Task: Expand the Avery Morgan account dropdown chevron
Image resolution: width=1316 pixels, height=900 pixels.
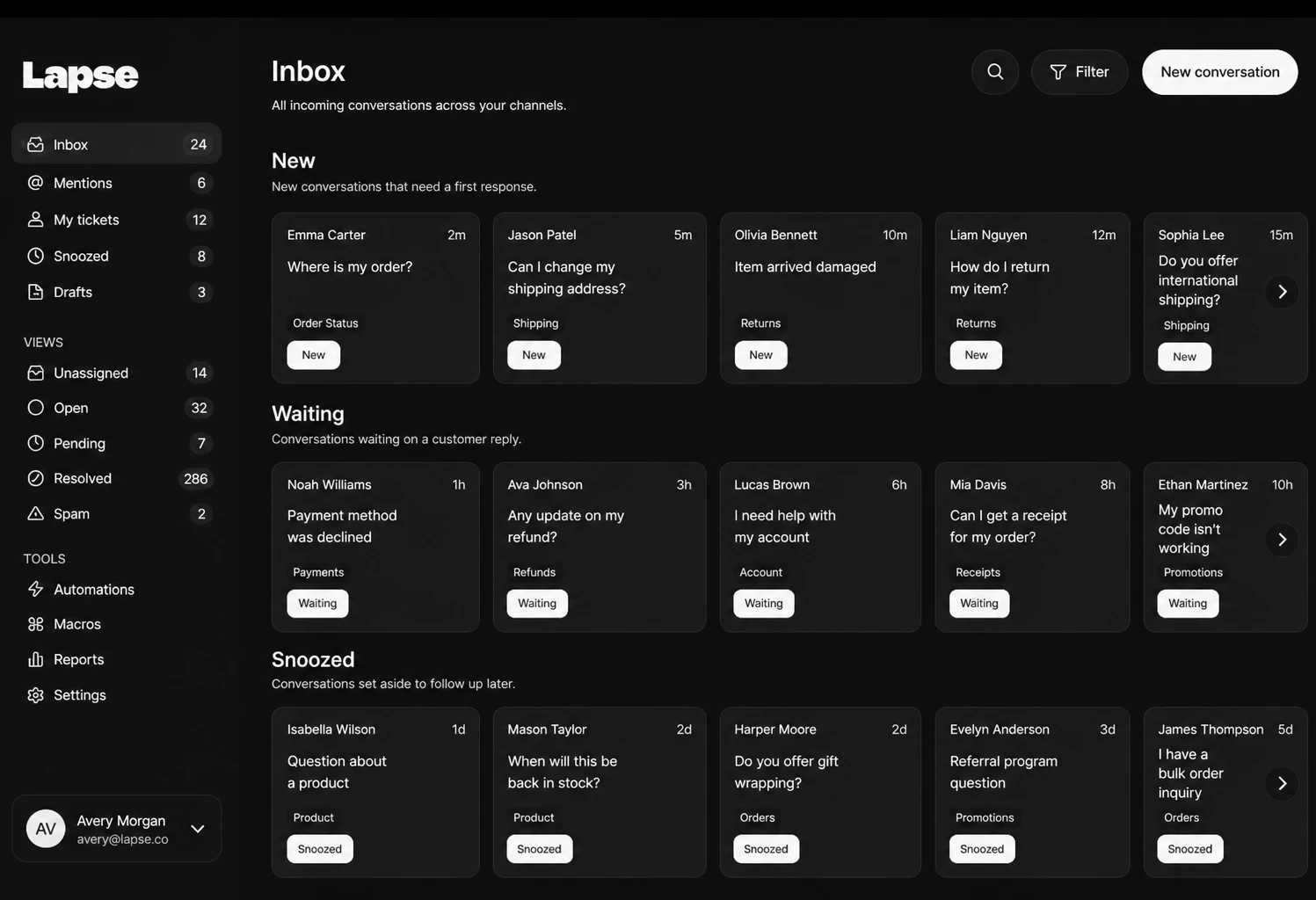Action: point(198,829)
